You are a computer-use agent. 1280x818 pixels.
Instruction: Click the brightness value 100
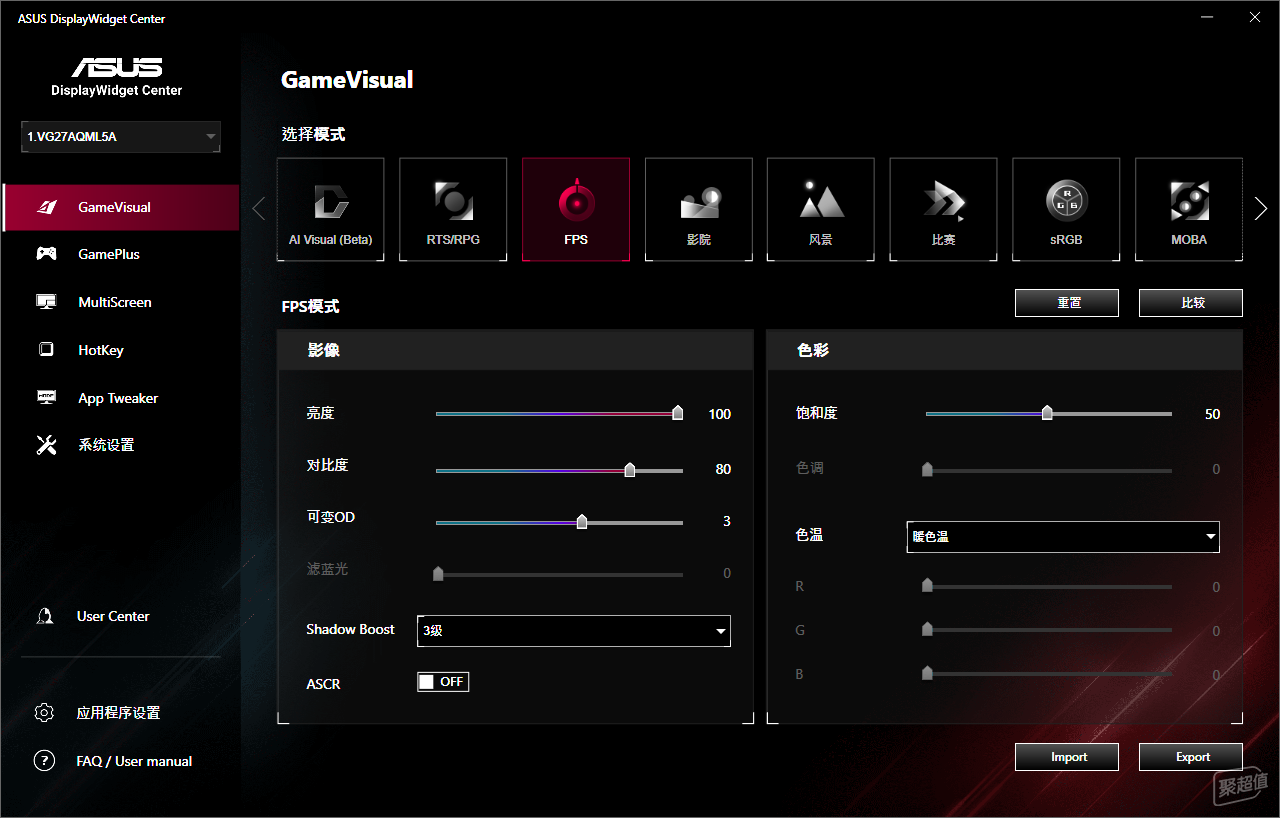(720, 414)
